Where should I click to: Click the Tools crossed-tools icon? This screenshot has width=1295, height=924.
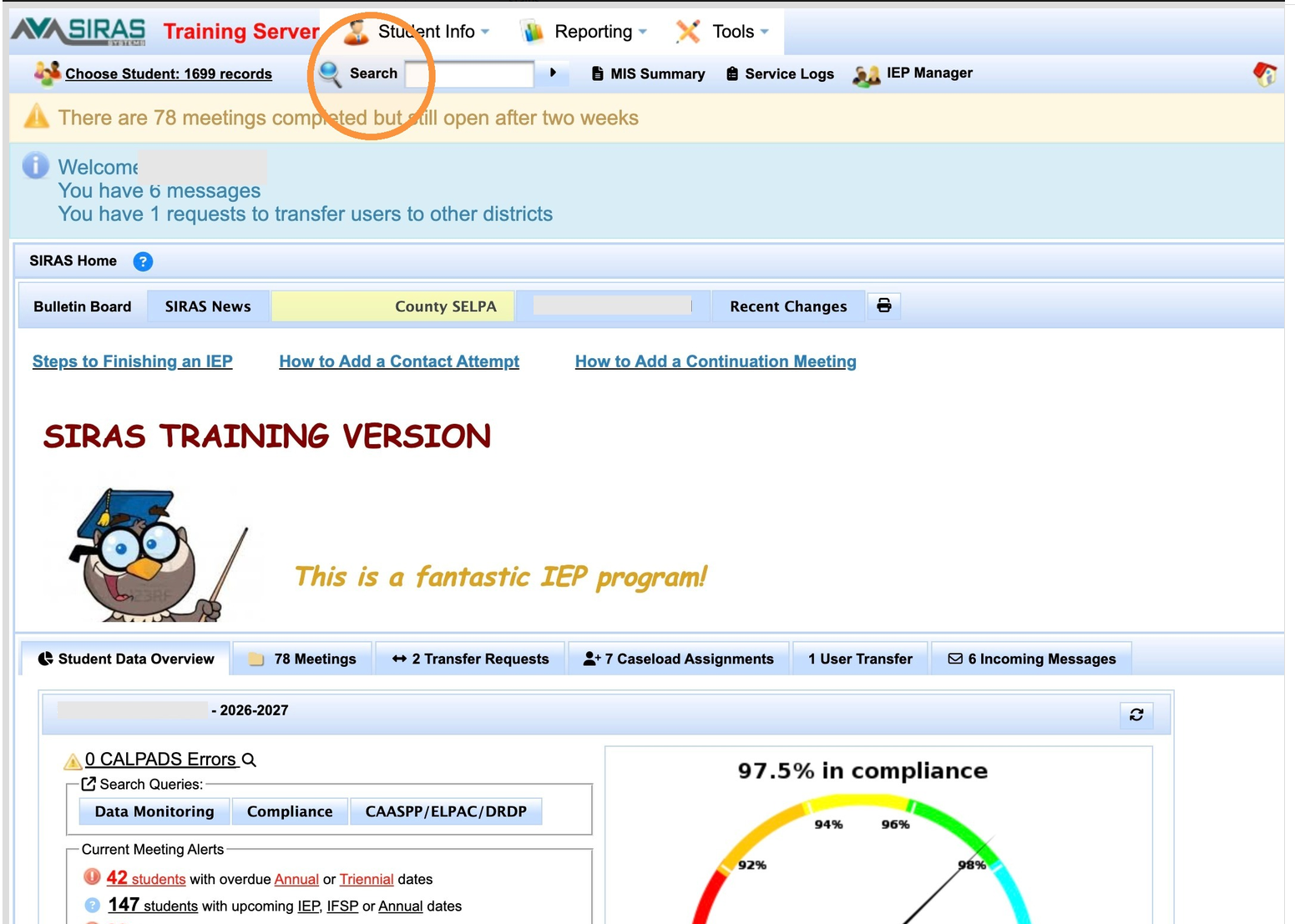(x=688, y=32)
